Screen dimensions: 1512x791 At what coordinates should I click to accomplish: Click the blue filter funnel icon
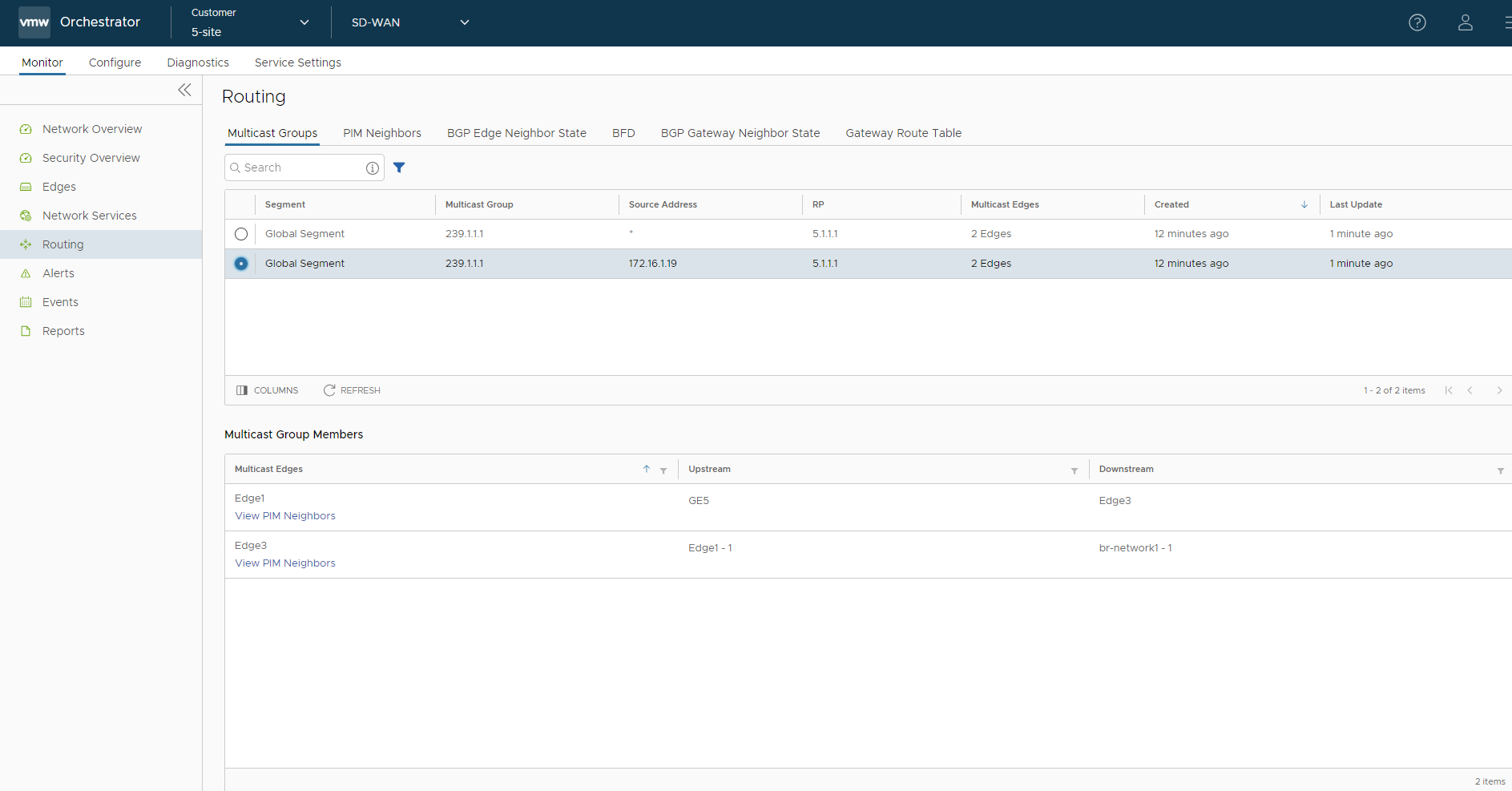tap(399, 167)
